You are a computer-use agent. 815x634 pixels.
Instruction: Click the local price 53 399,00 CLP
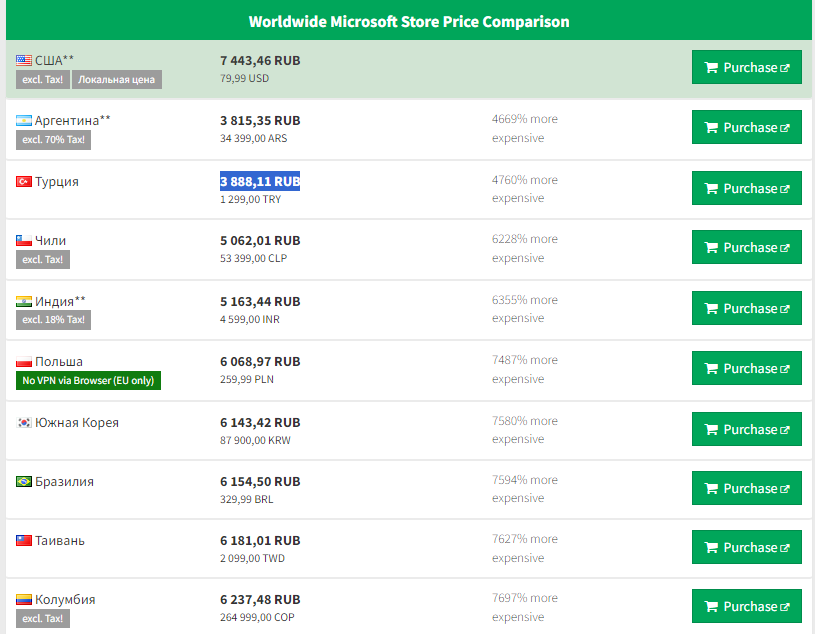[x=253, y=258]
